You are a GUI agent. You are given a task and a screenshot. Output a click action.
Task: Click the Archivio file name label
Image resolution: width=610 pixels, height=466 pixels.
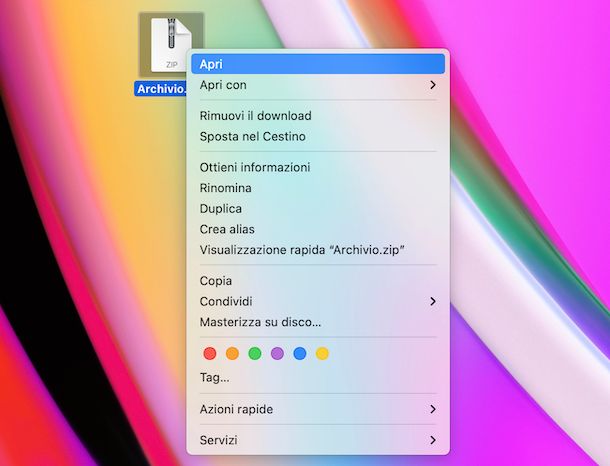[161, 89]
